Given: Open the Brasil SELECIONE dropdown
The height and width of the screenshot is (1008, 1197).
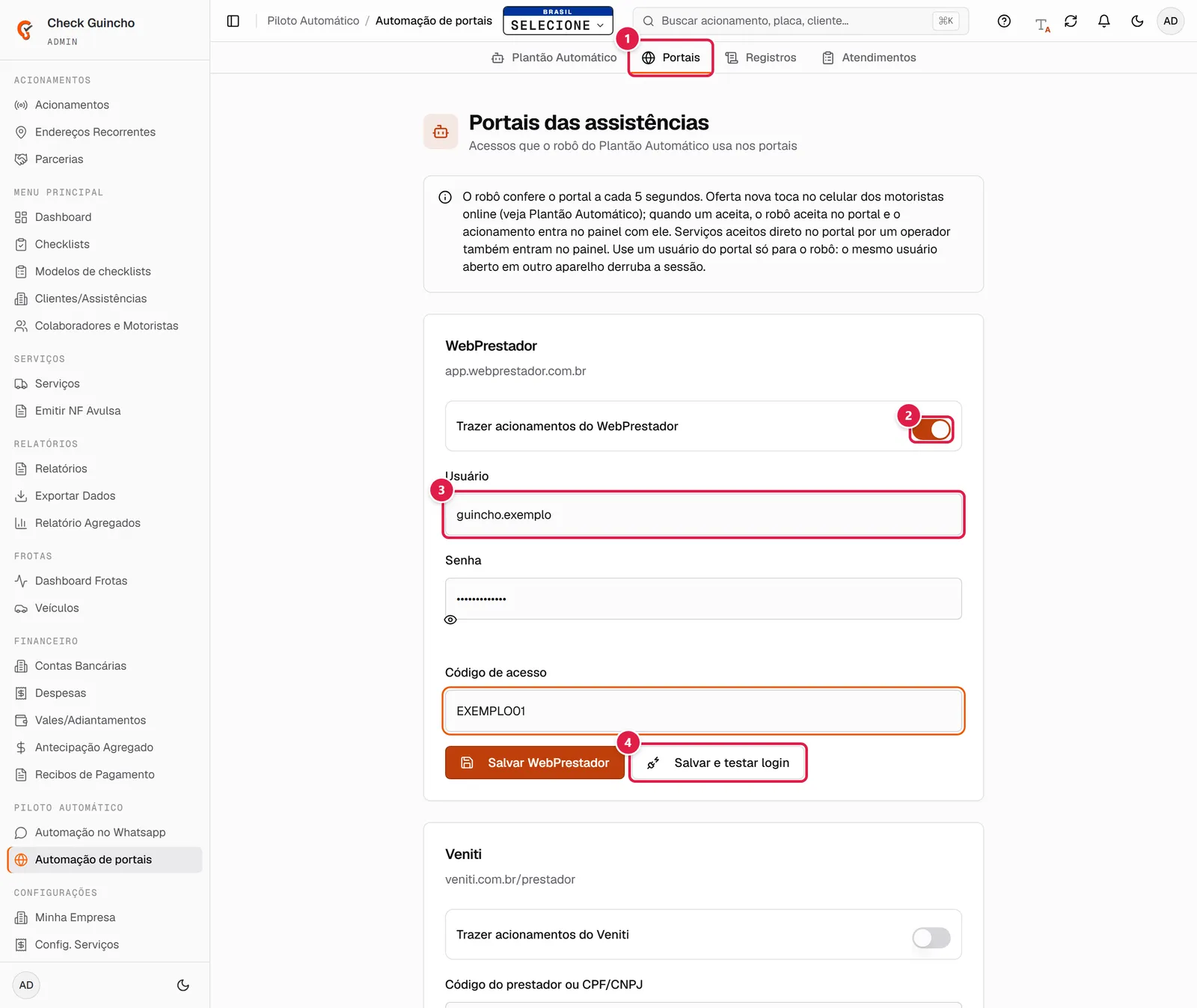Looking at the screenshot, I should tap(558, 21).
